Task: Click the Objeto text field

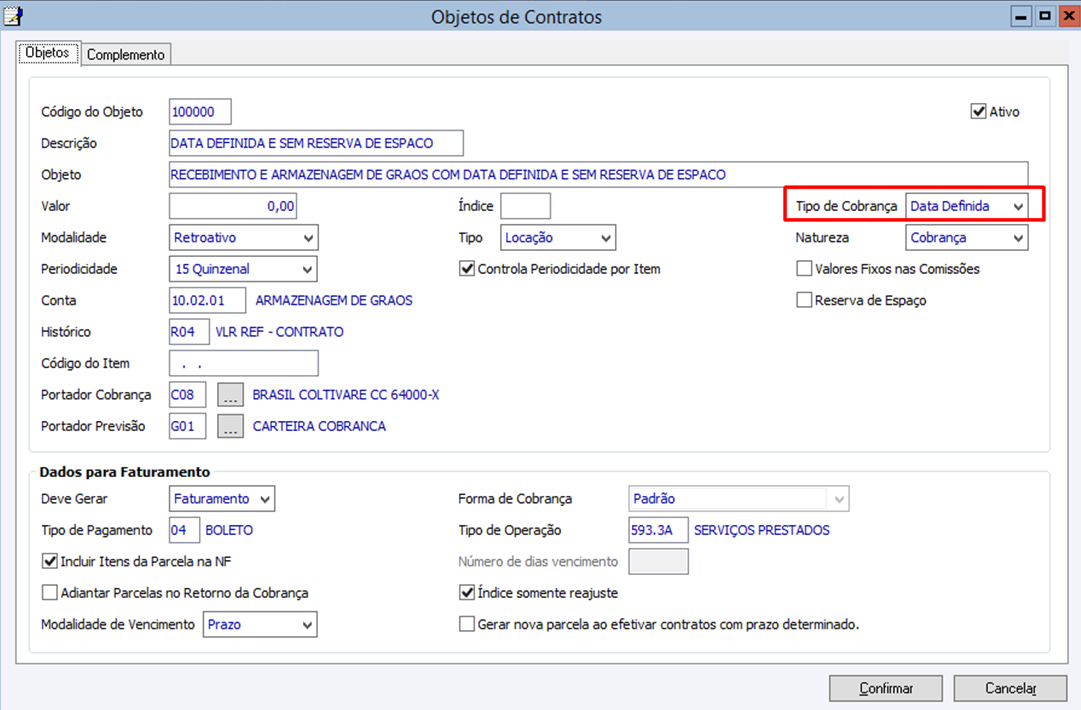Action: (x=598, y=174)
